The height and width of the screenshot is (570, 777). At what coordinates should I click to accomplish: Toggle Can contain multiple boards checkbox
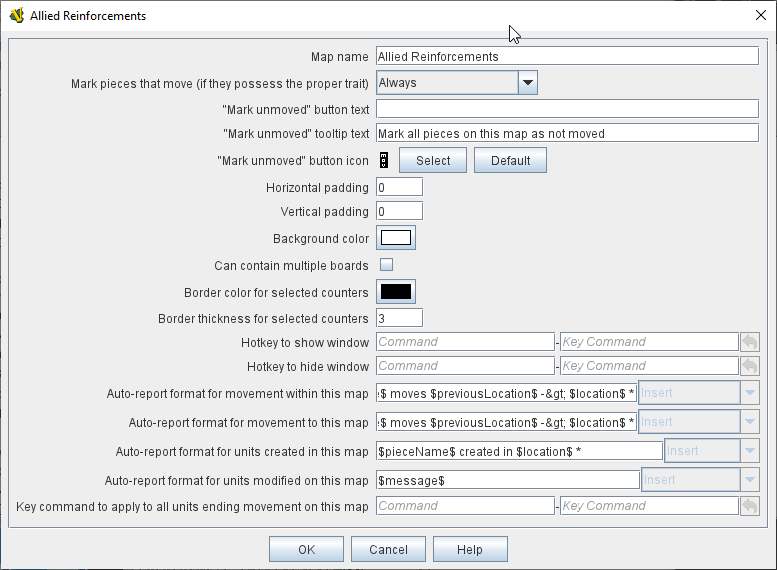tap(386, 265)
